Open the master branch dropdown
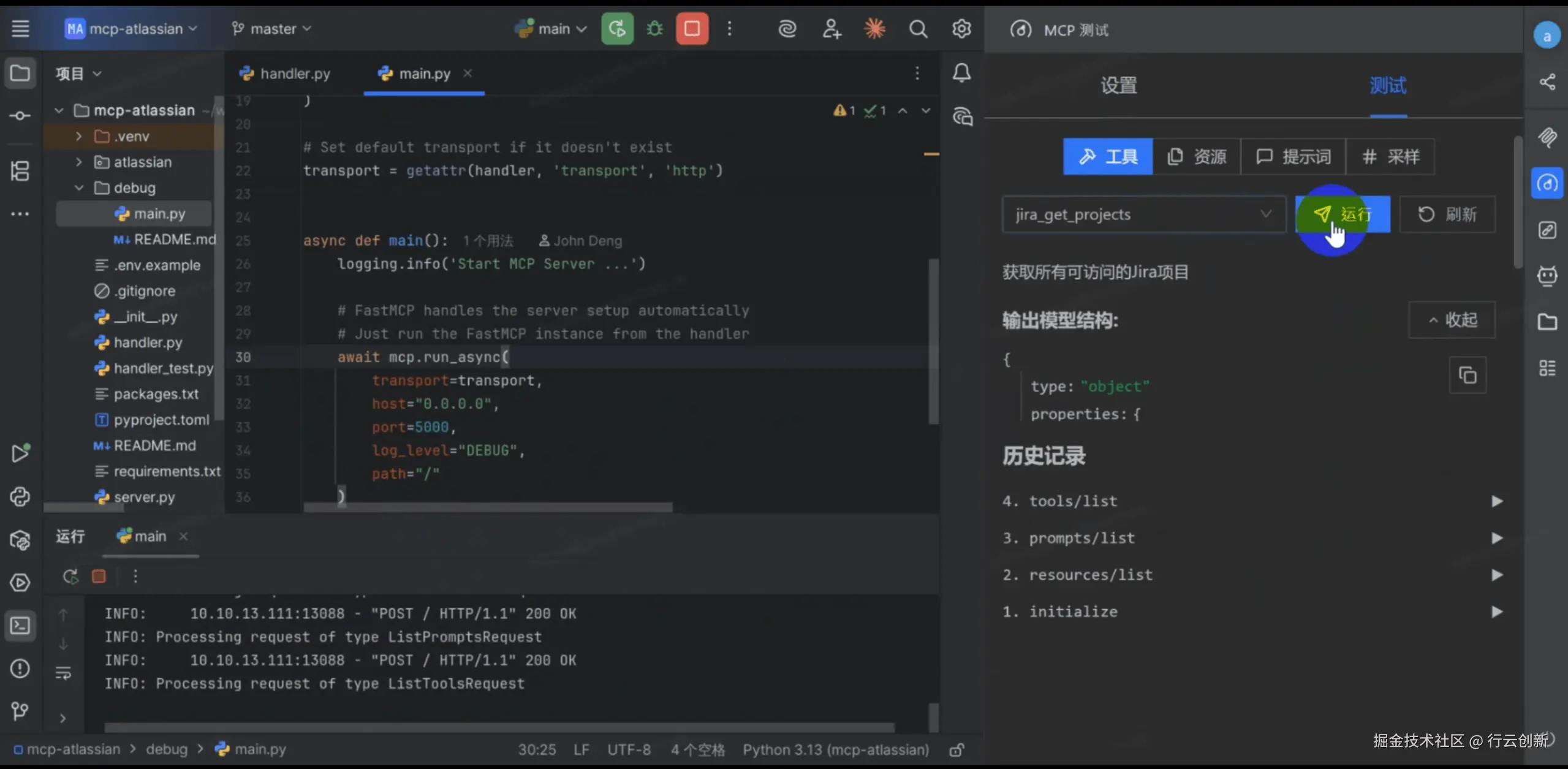 [272, 29]
